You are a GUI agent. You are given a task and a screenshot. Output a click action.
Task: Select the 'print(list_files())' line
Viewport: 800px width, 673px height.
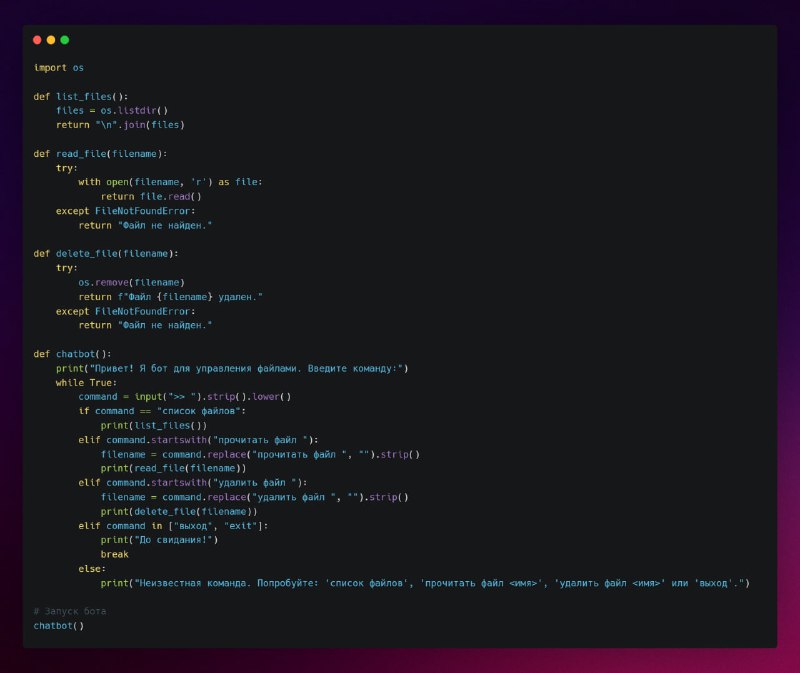click(154, 426)
